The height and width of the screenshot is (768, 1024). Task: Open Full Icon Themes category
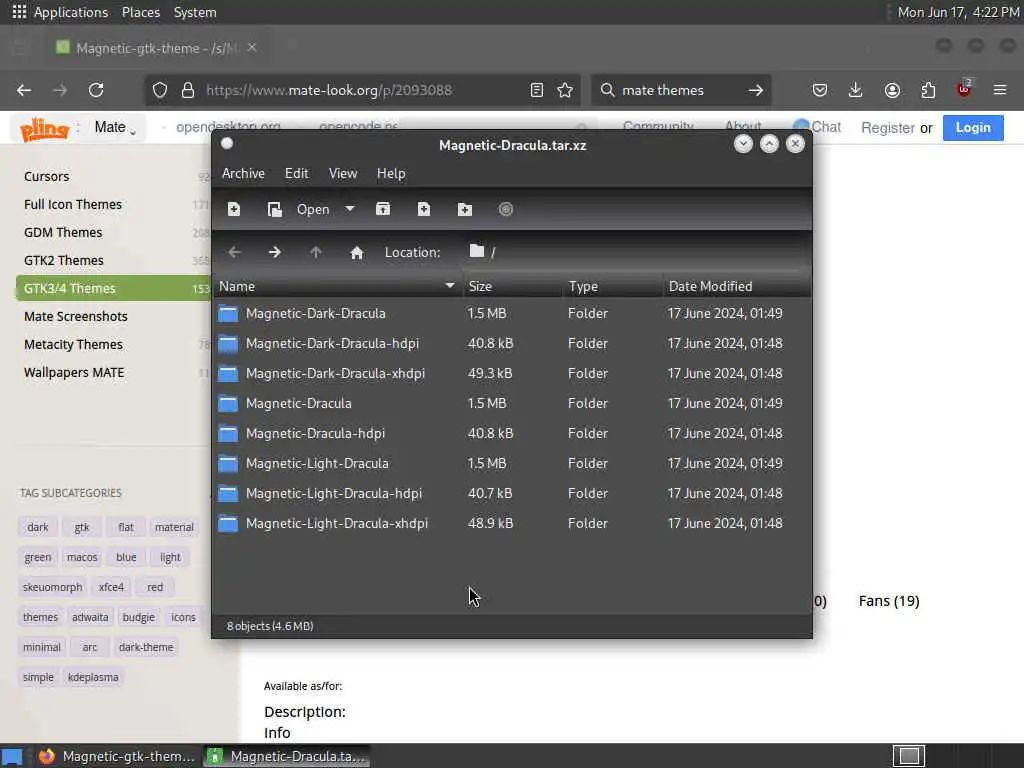point(73,204)
